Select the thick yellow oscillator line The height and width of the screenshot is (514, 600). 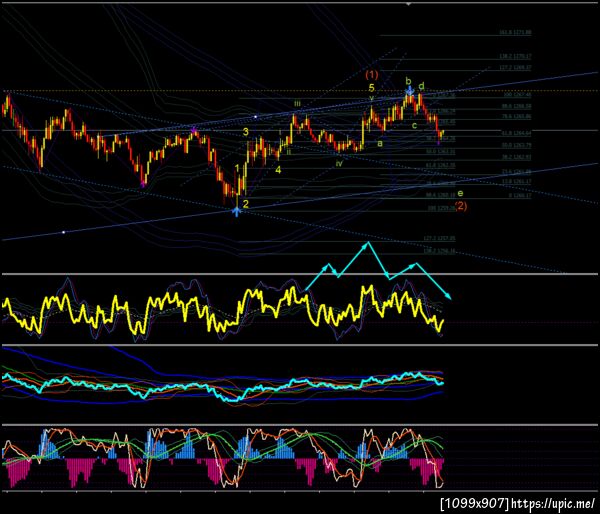pos(222,309)
